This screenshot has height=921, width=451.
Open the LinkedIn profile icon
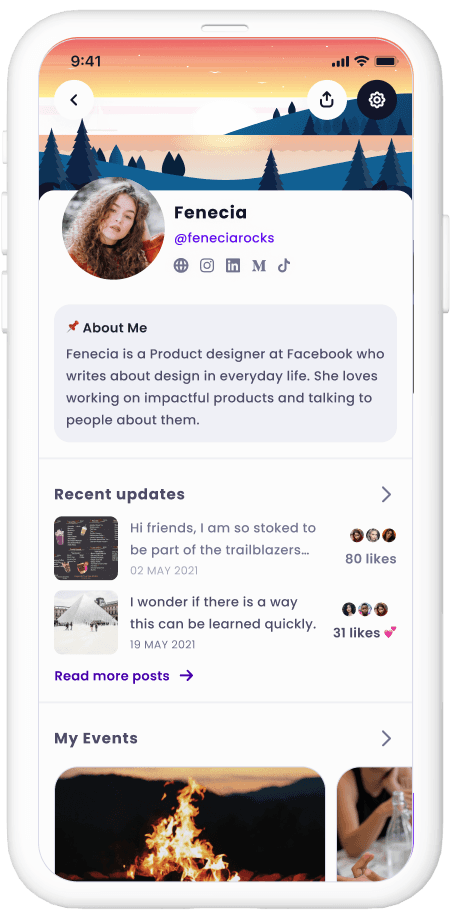coord(233,265)
